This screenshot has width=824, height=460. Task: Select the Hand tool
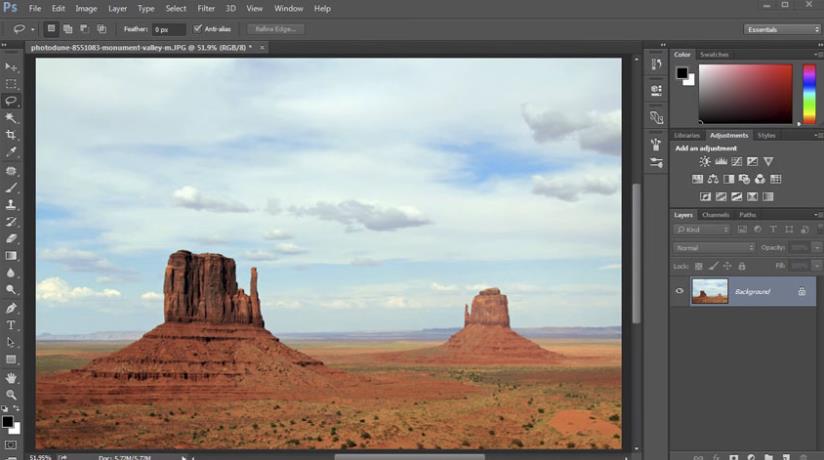click(11, 378)
